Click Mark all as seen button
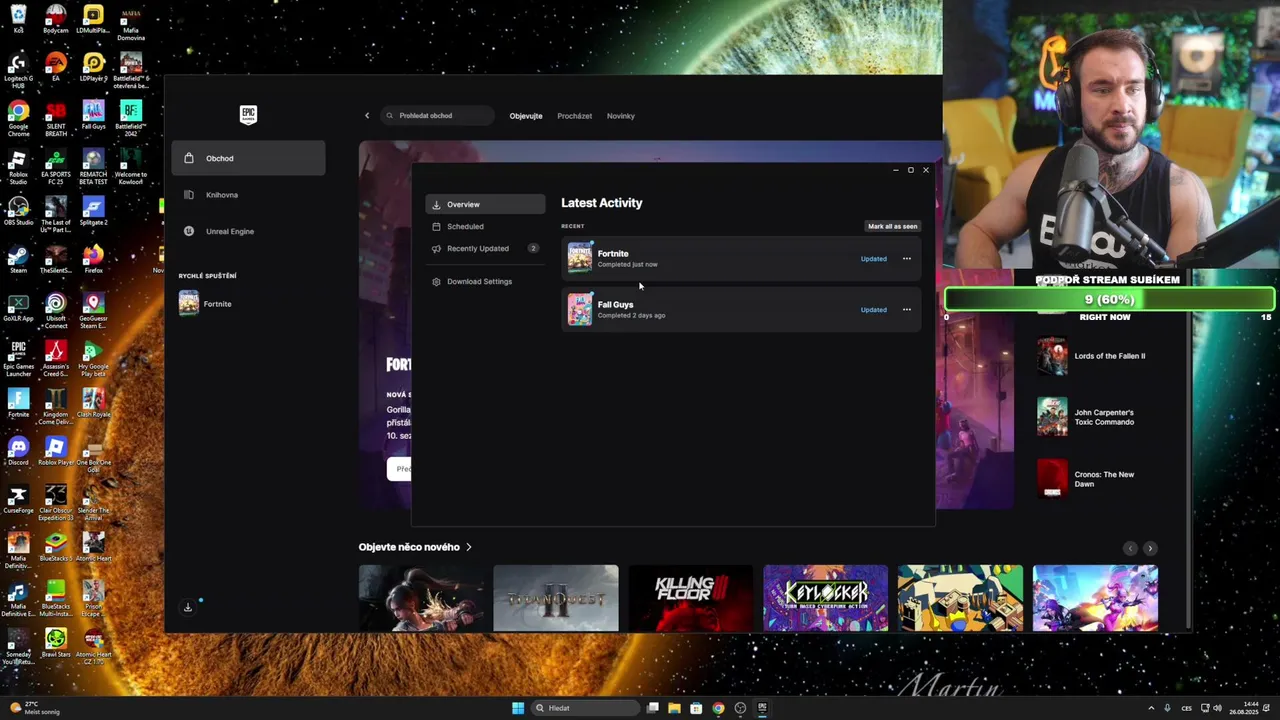Screen dimensions: 1280x720 click(x=892, y=226)
